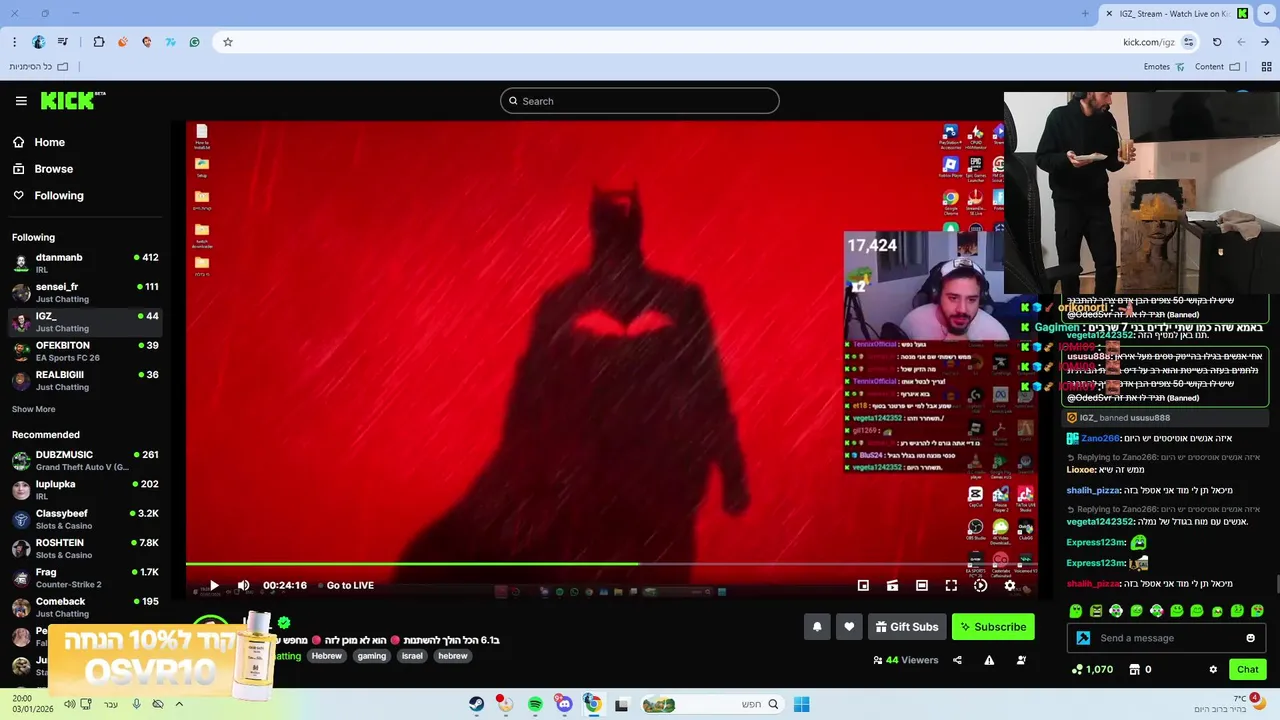Screen dimensions: 1280x720
Task: Open ROSHTEIN recommended channel
Action: point(85,548)
